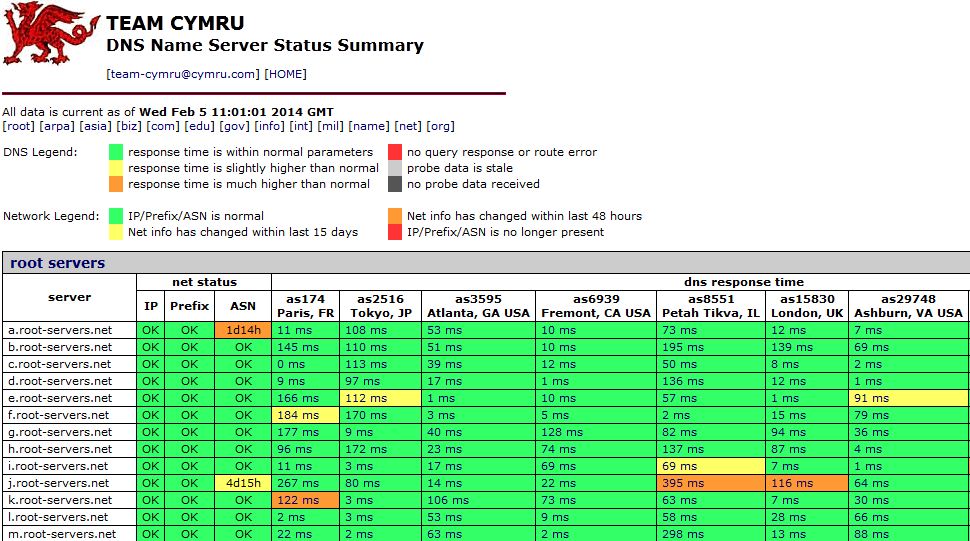This screenshot has height=541, width=970.
Task: Click the as3595 Atlanta, GA USA header
Action: click(478, 306)
